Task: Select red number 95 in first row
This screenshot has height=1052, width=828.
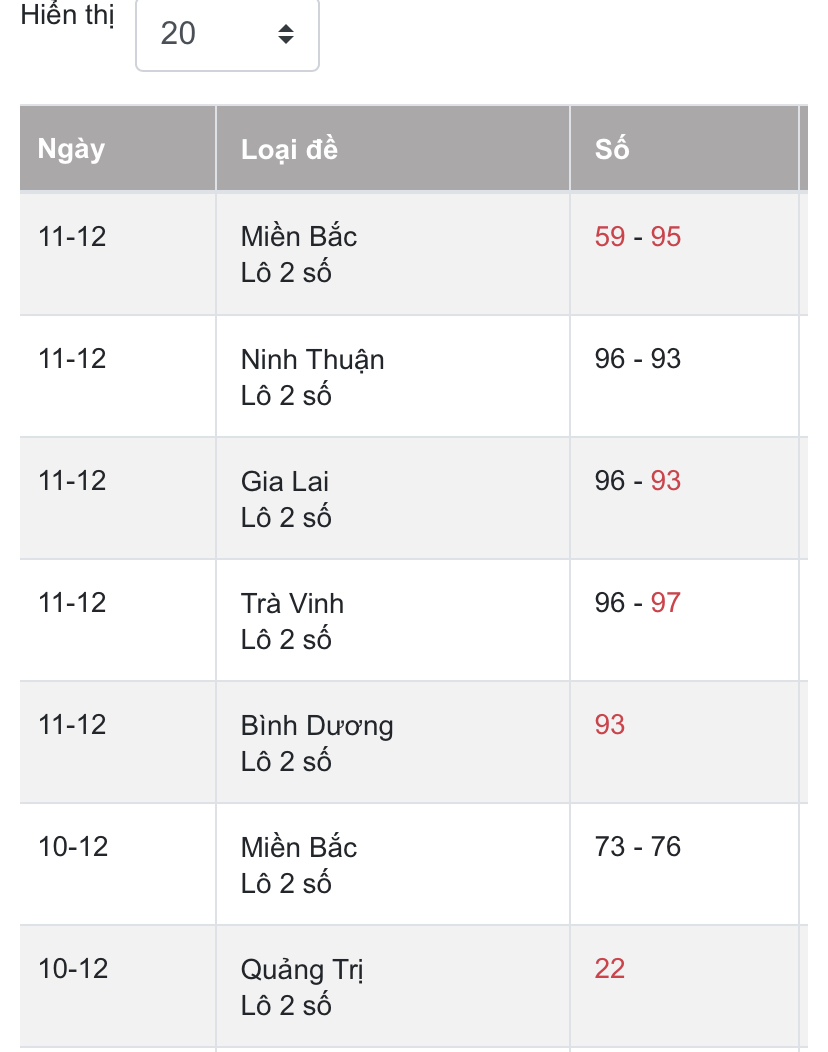Action: 666,237
